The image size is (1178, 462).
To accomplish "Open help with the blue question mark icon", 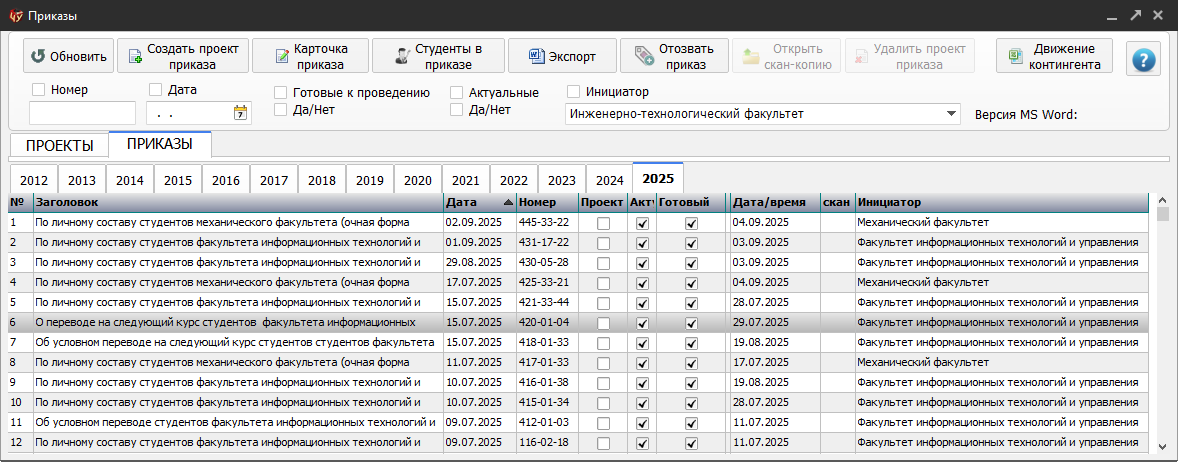I will (1144, 59).
